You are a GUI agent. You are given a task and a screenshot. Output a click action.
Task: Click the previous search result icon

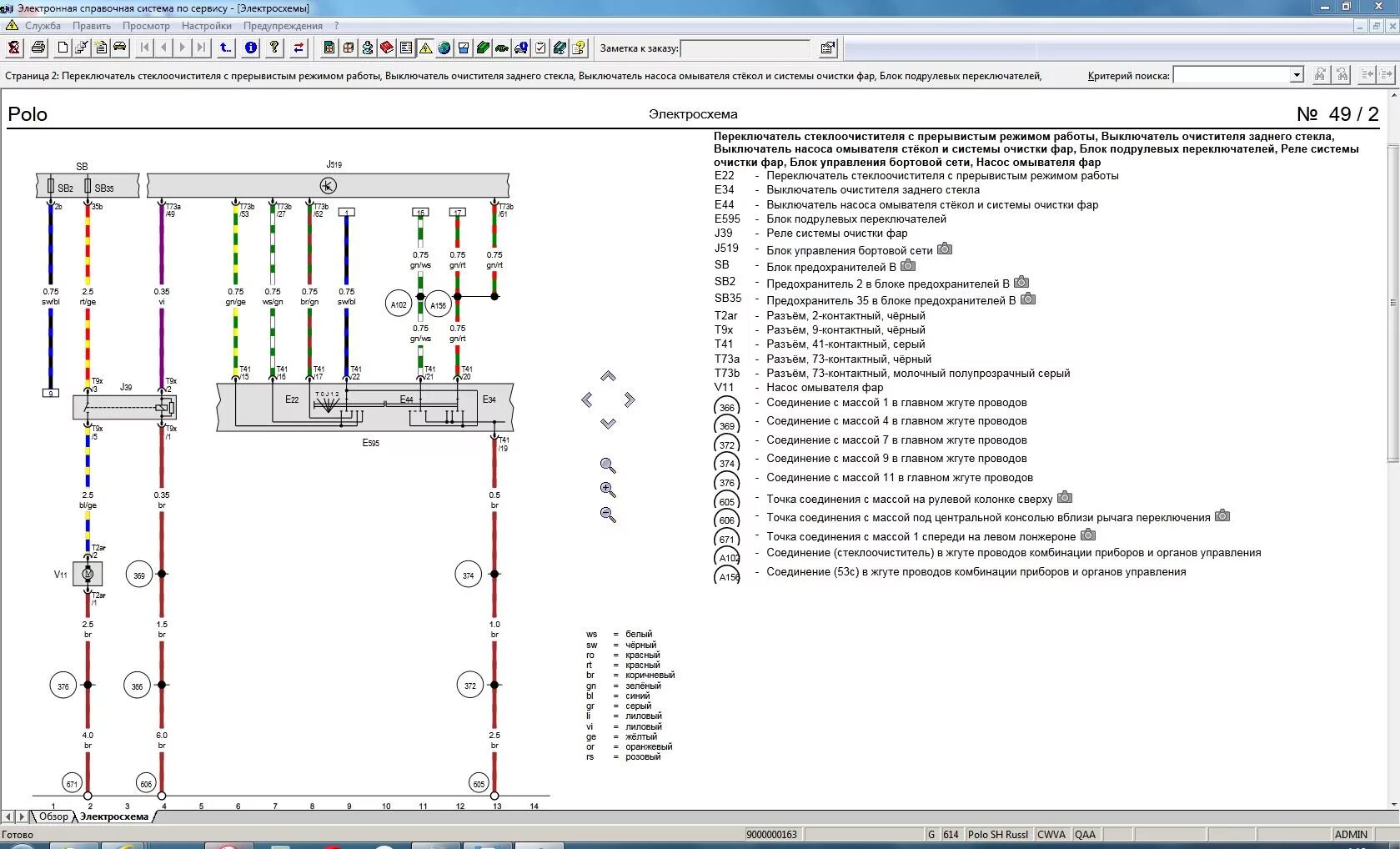point(1367,75)
